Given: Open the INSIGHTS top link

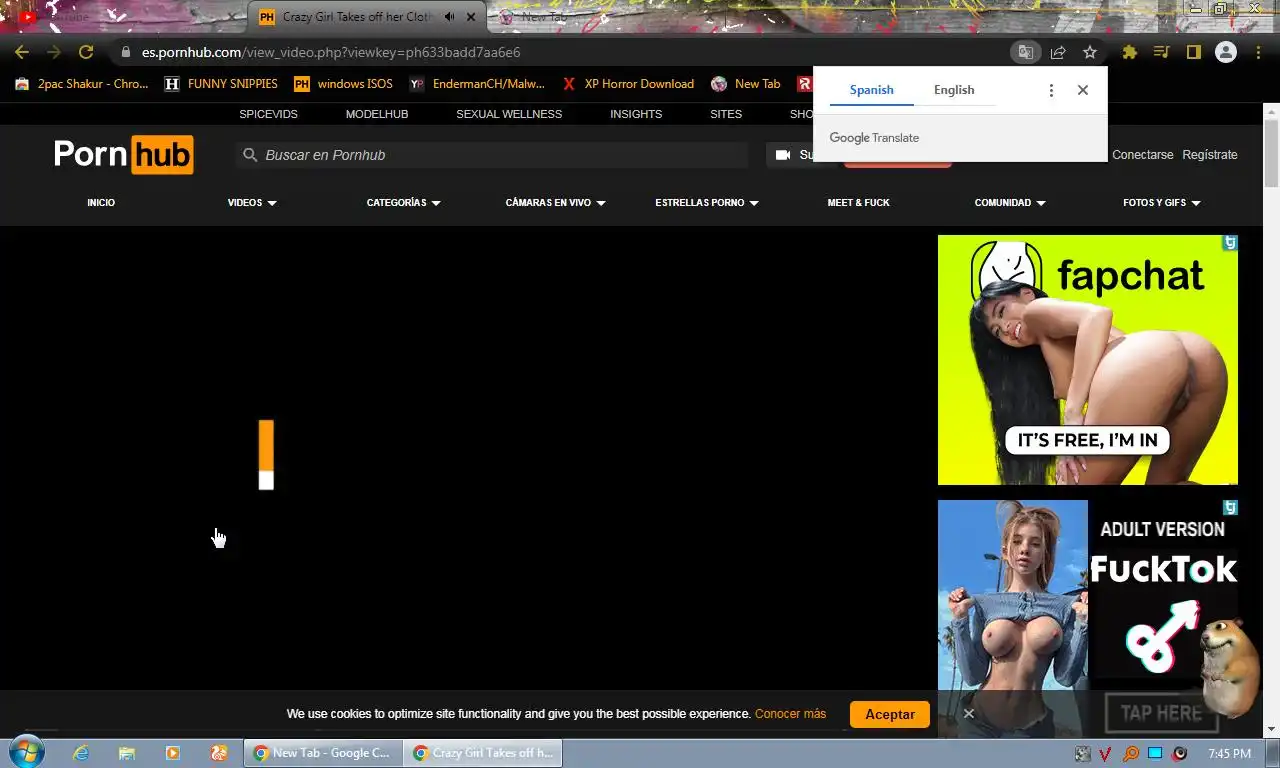Looking at the screenshot, I should pyautogui.click(x=636, y=114).
